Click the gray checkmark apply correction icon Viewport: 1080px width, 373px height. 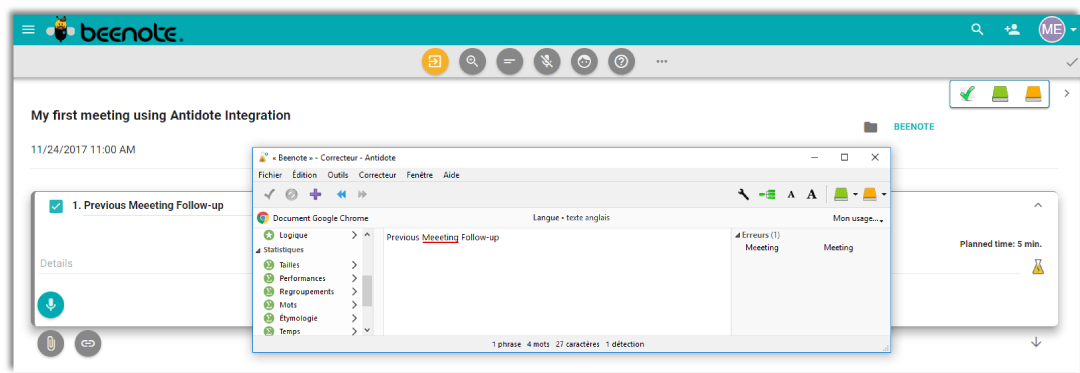click(x=270, y=195)
